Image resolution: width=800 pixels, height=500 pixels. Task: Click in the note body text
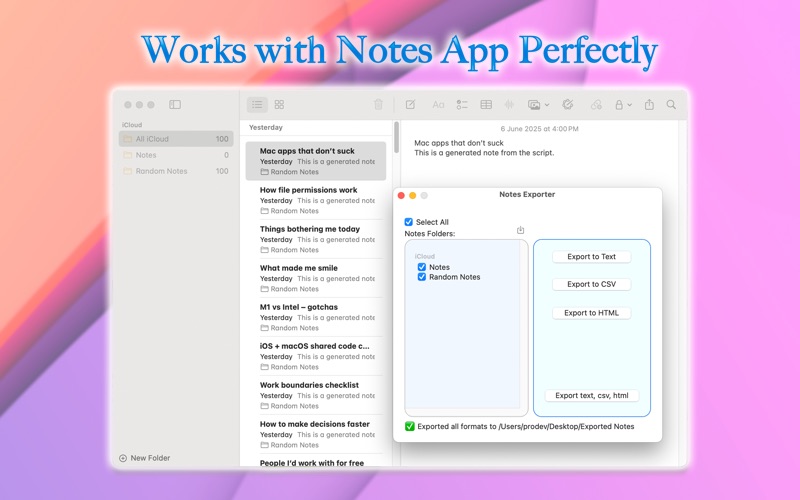[x=484, y=148]
